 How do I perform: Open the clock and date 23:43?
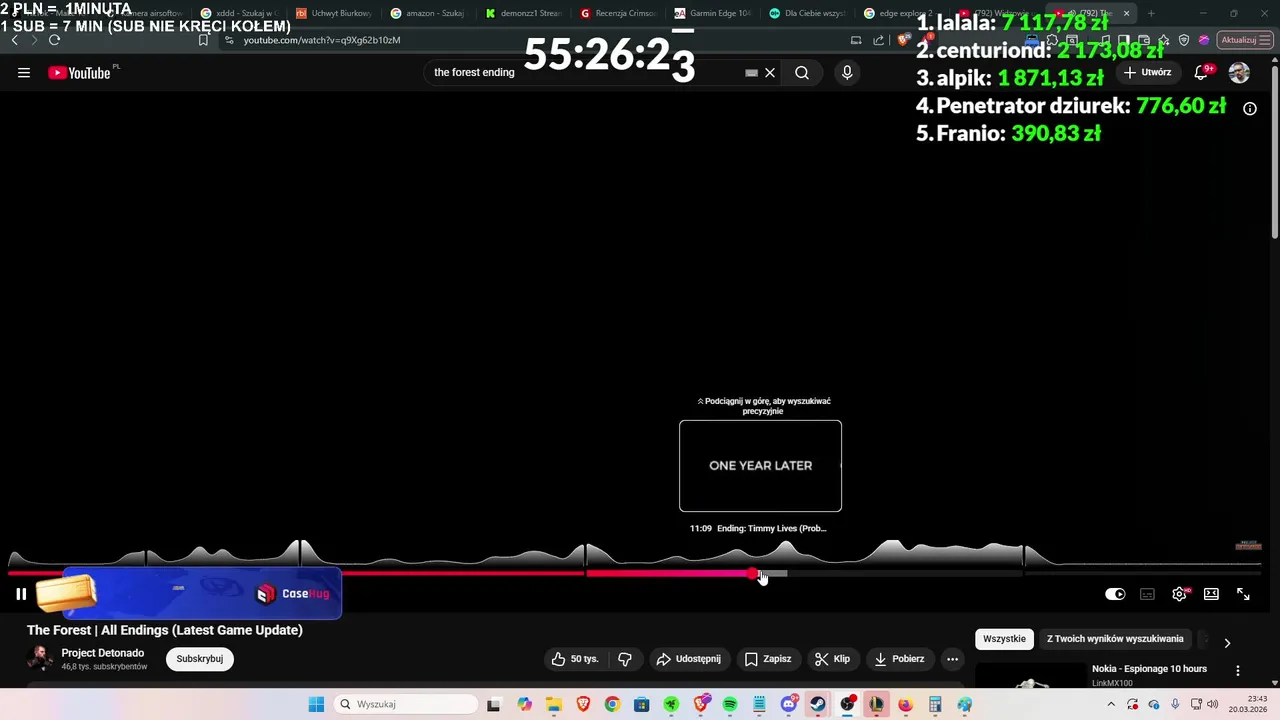coord(1248,704)
